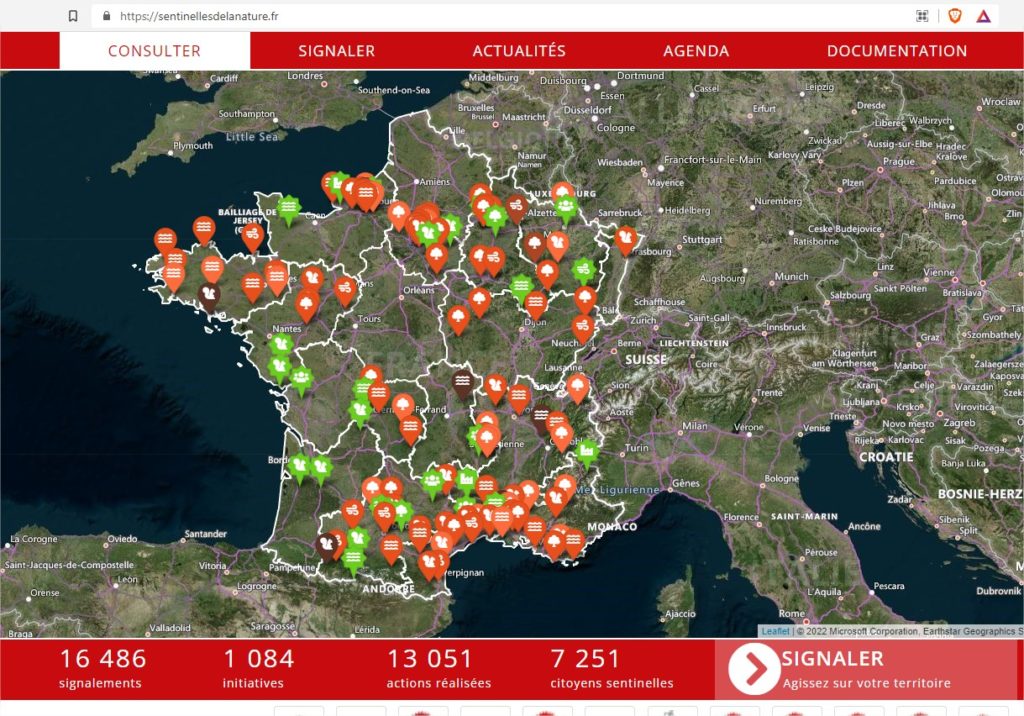View site security via the padlock icon
Screen dimensions: 1024x716
click(106, 16)
